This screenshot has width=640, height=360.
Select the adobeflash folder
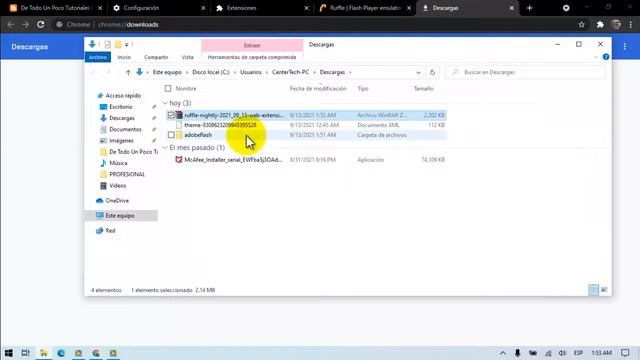(198, 135)
